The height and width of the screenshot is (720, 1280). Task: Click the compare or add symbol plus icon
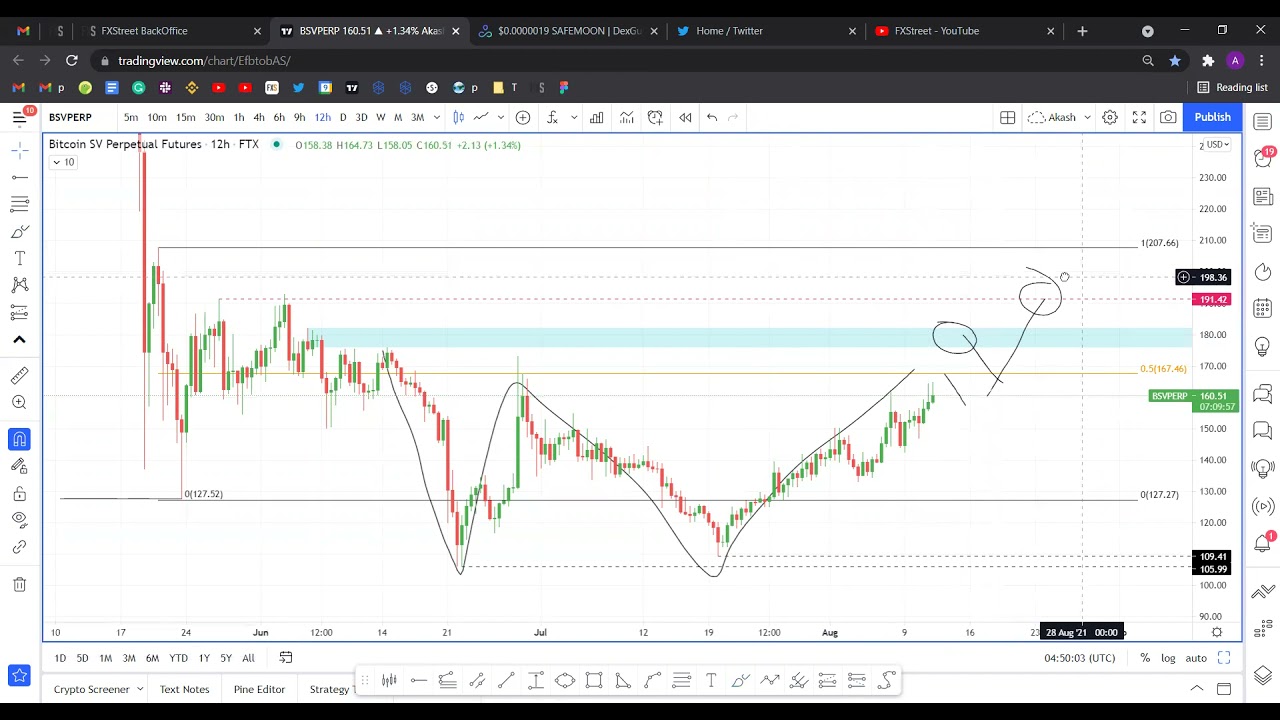(x=523, y=117)
